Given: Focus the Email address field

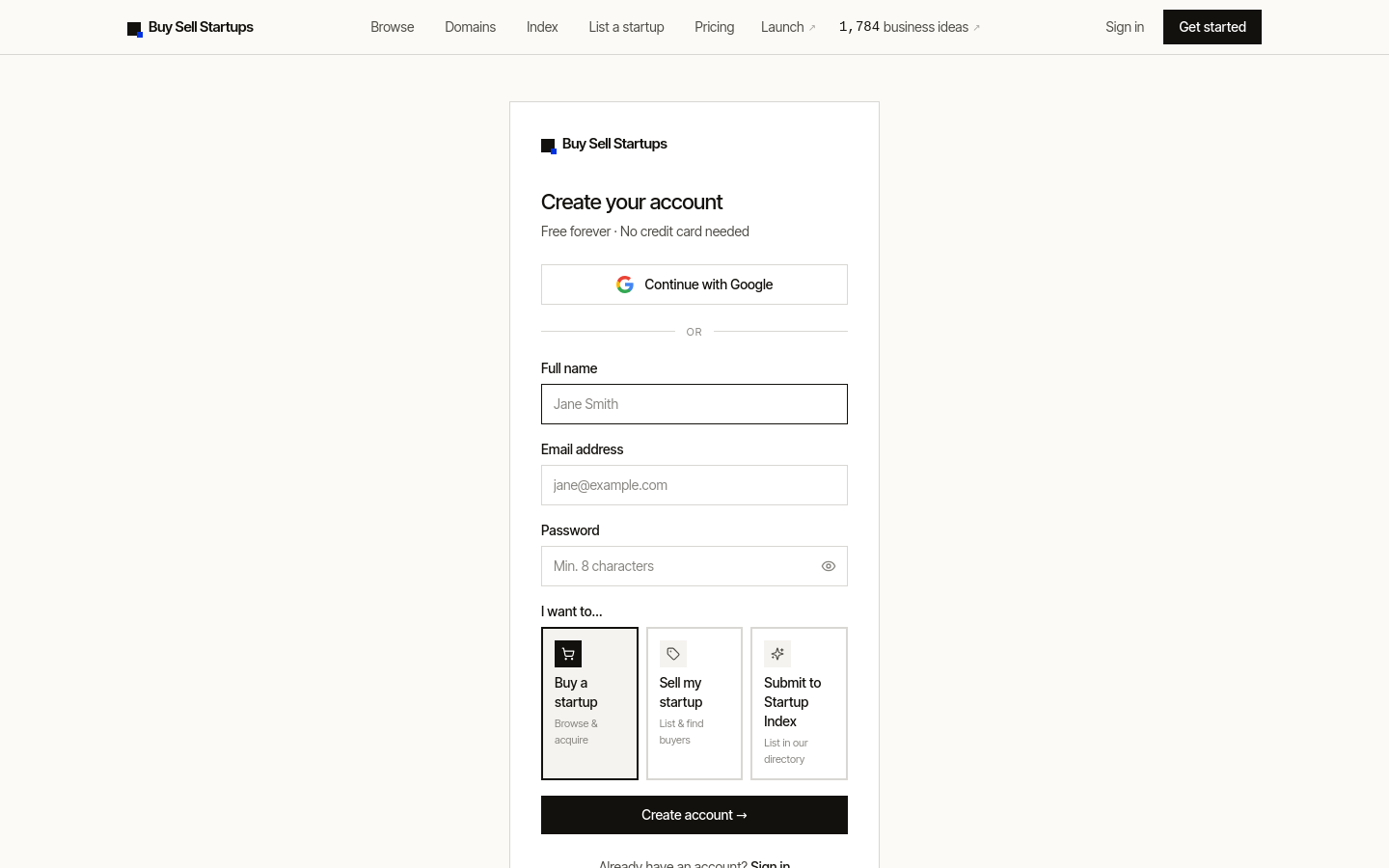Looking at the screenshot, I should pyautogui.click(x=694, y=485).
